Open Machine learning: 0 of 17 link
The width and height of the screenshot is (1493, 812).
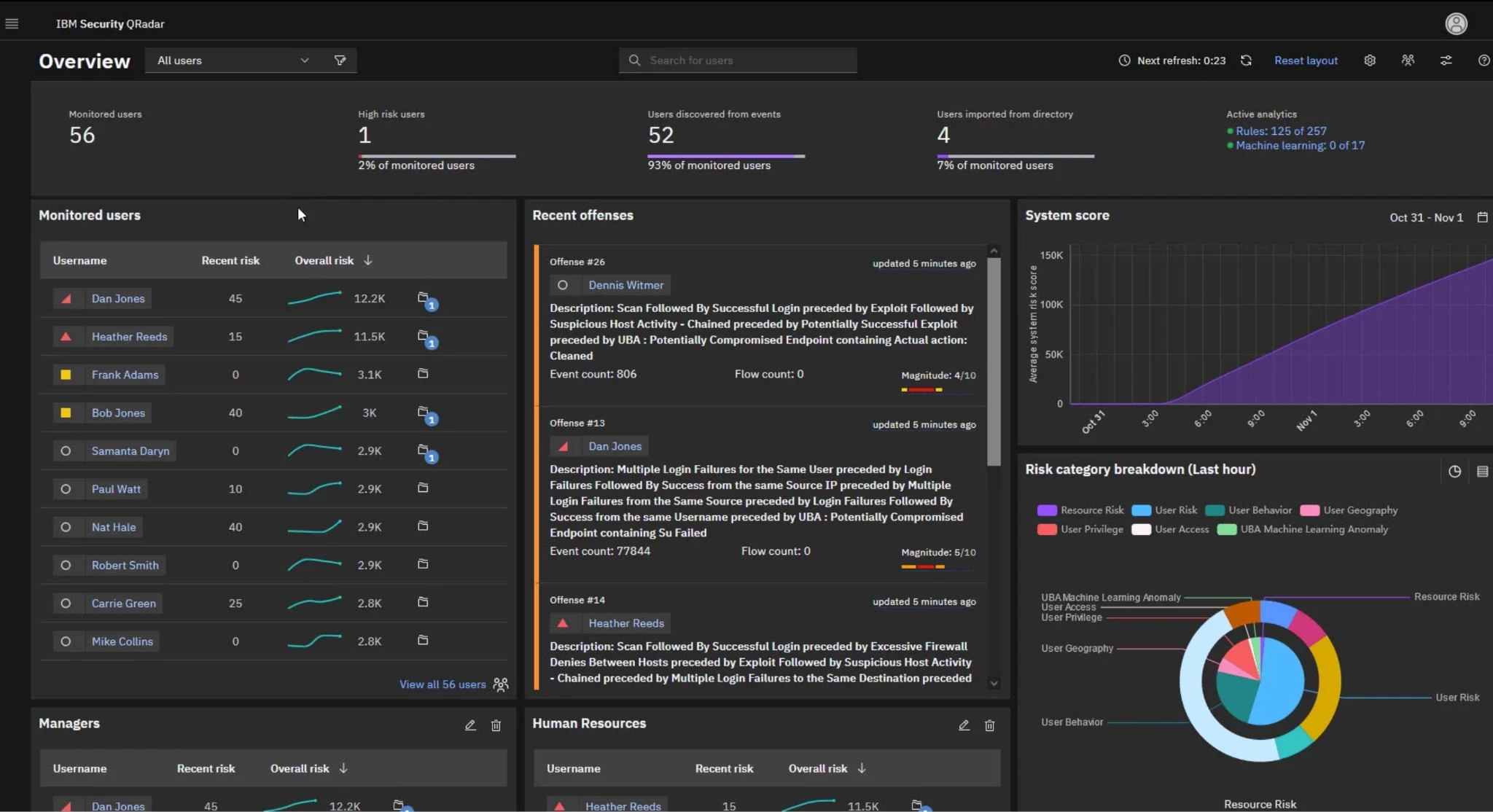[x=1300, y=146]
